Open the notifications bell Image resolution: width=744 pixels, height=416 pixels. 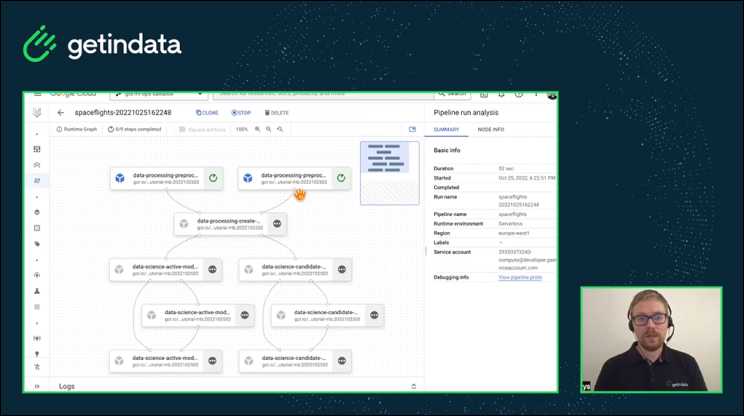(502, 95)
